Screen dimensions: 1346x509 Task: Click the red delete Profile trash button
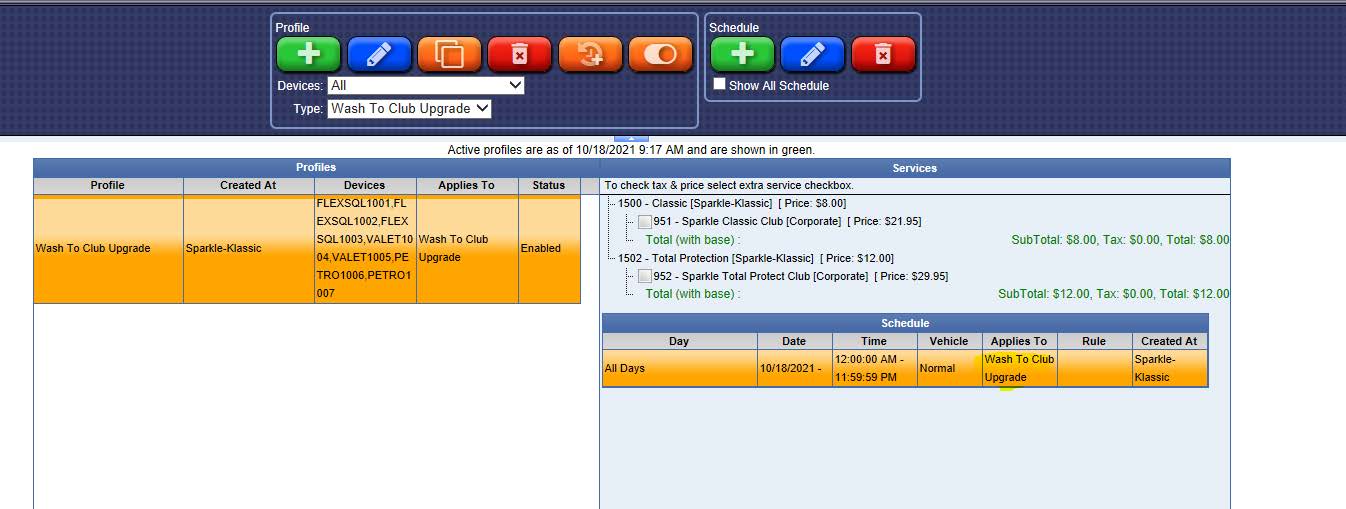pyautogui.click(x=519, y=54)
